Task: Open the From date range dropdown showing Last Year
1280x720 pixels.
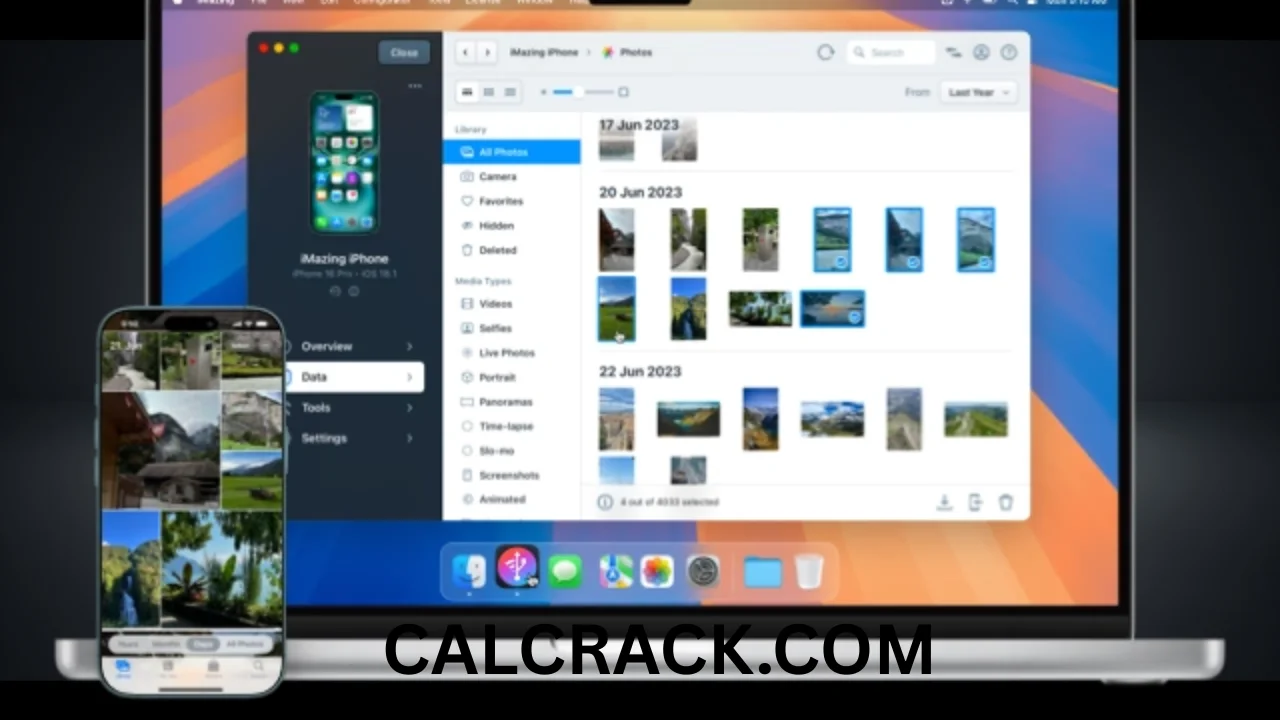Action: point(978,92)
